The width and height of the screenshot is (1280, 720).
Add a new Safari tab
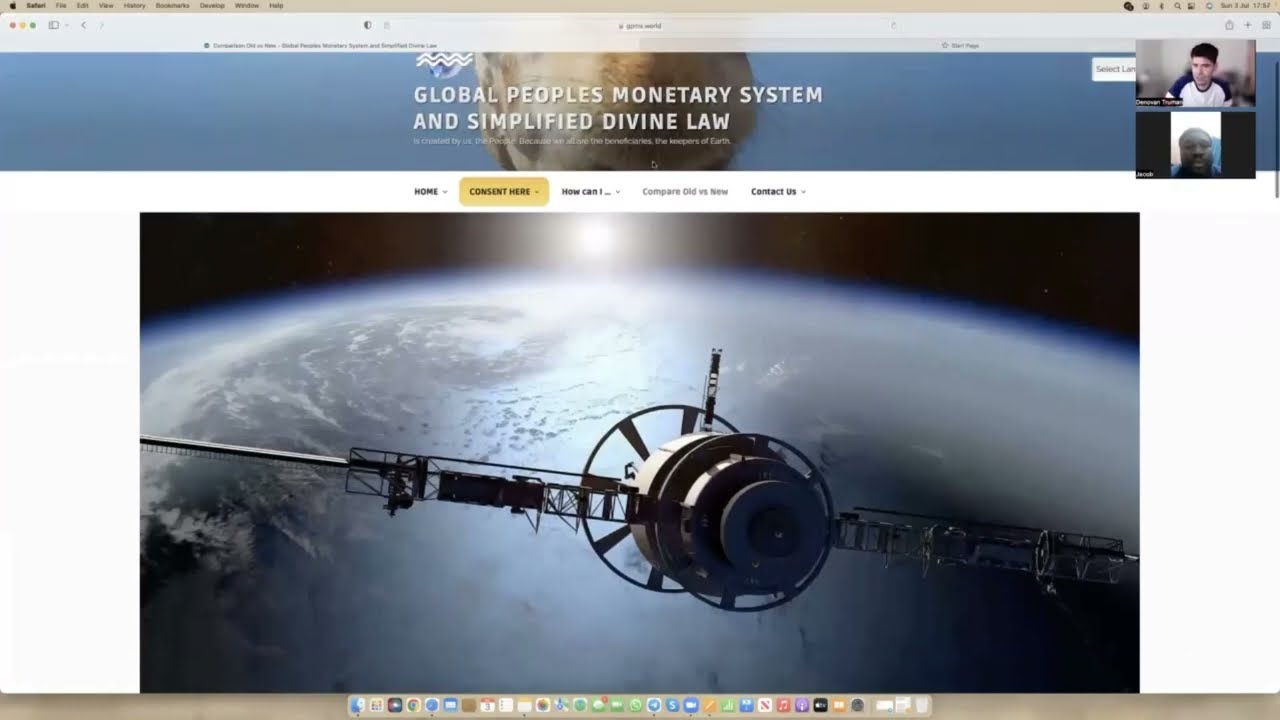tap(1248, 25)
